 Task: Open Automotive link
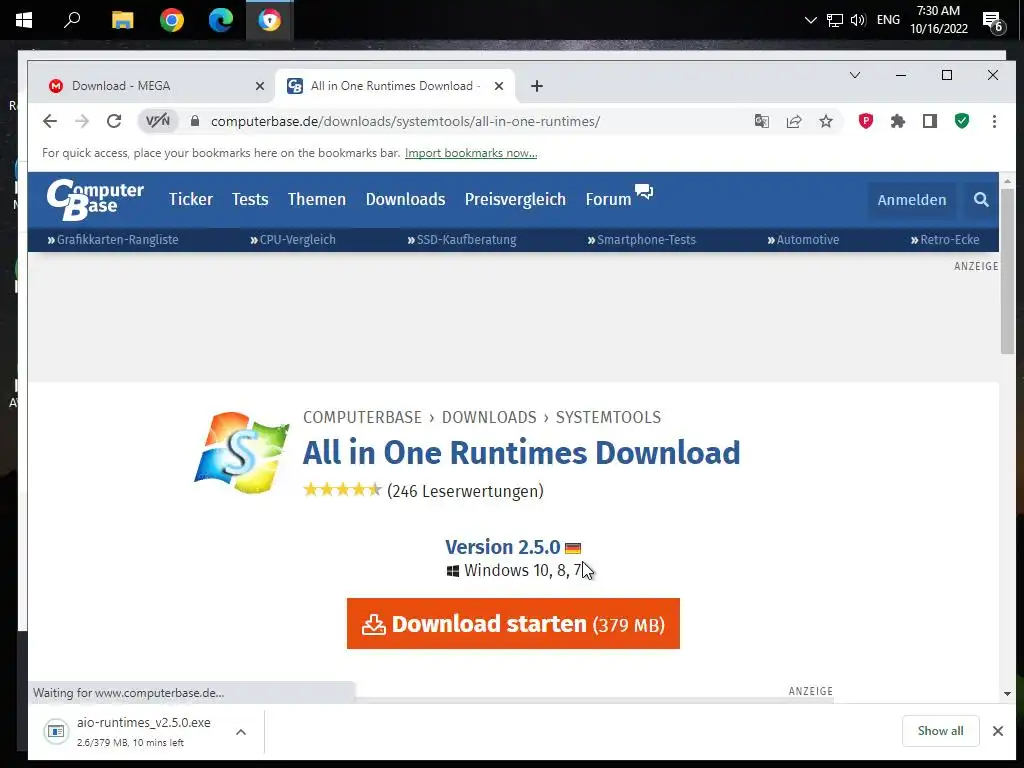click(x=803, y=240)
